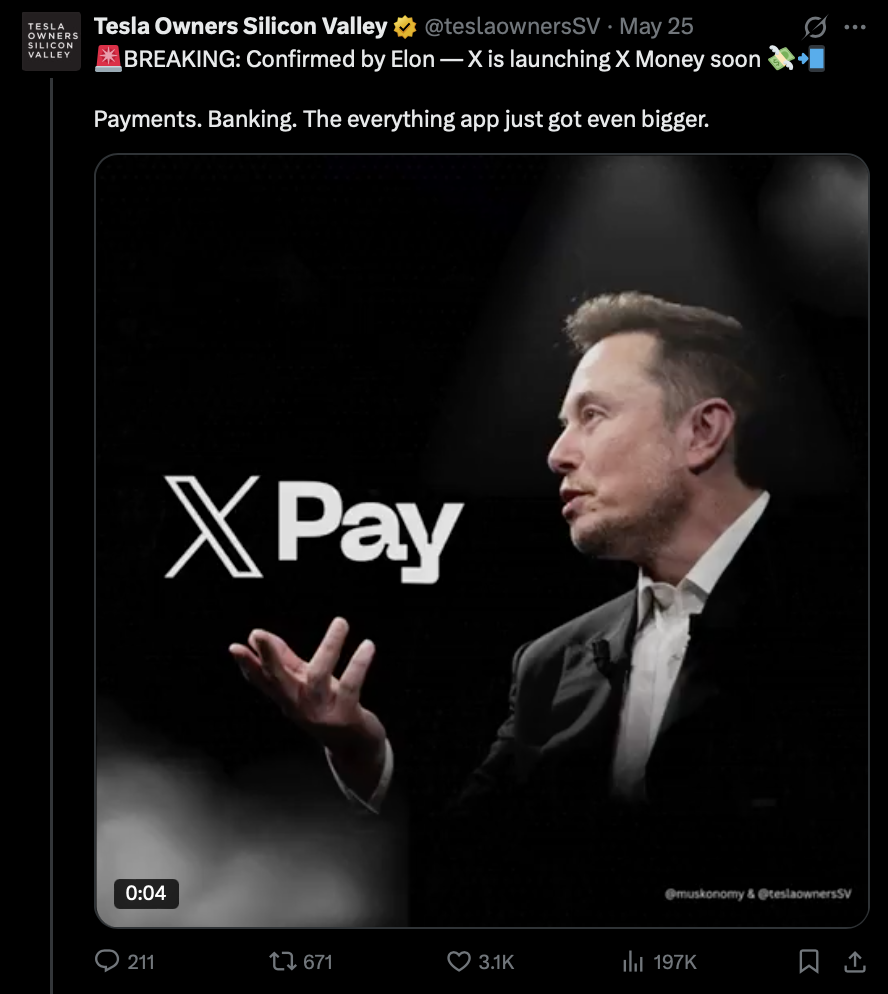888x994 pixels.
Task: Click the gold verified badge
Action: pyautogui.click(x=404, y=27)
